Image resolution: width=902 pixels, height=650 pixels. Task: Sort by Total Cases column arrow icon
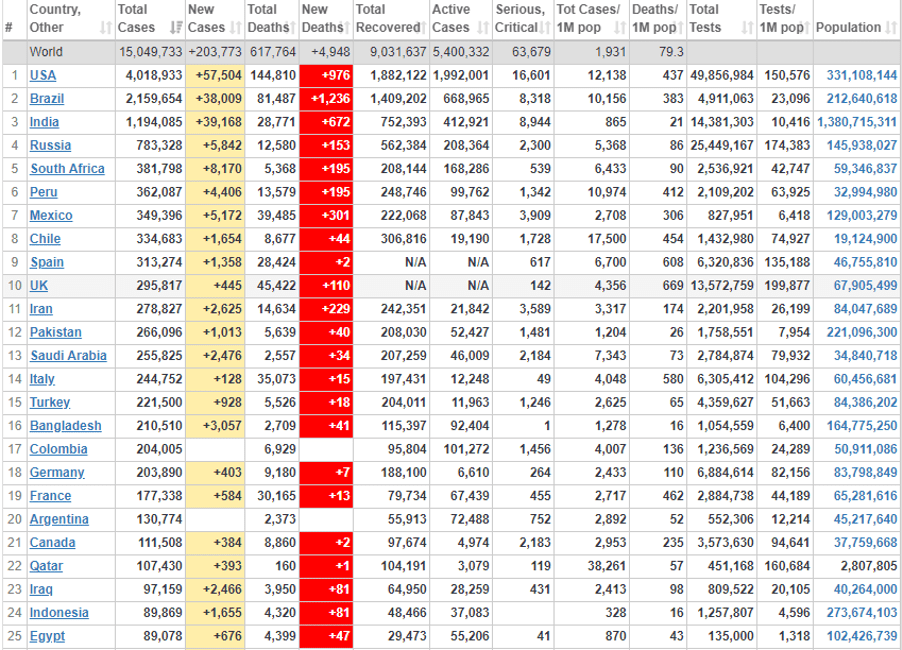pos(177,28)
